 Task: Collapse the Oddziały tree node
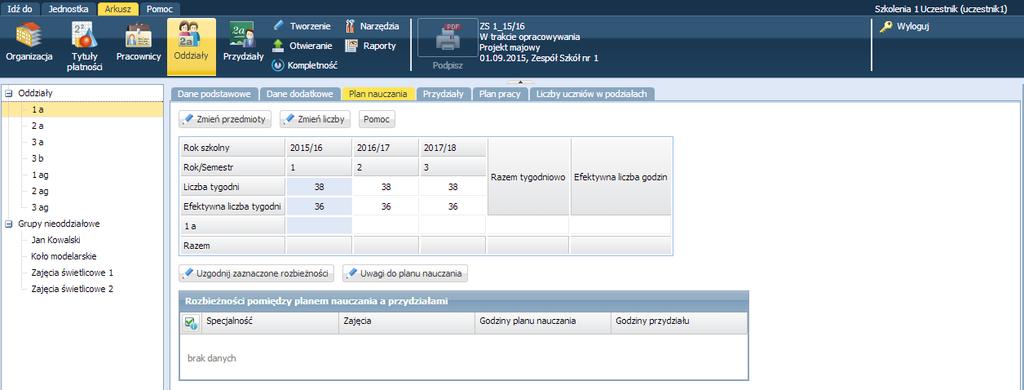[9, 93]
